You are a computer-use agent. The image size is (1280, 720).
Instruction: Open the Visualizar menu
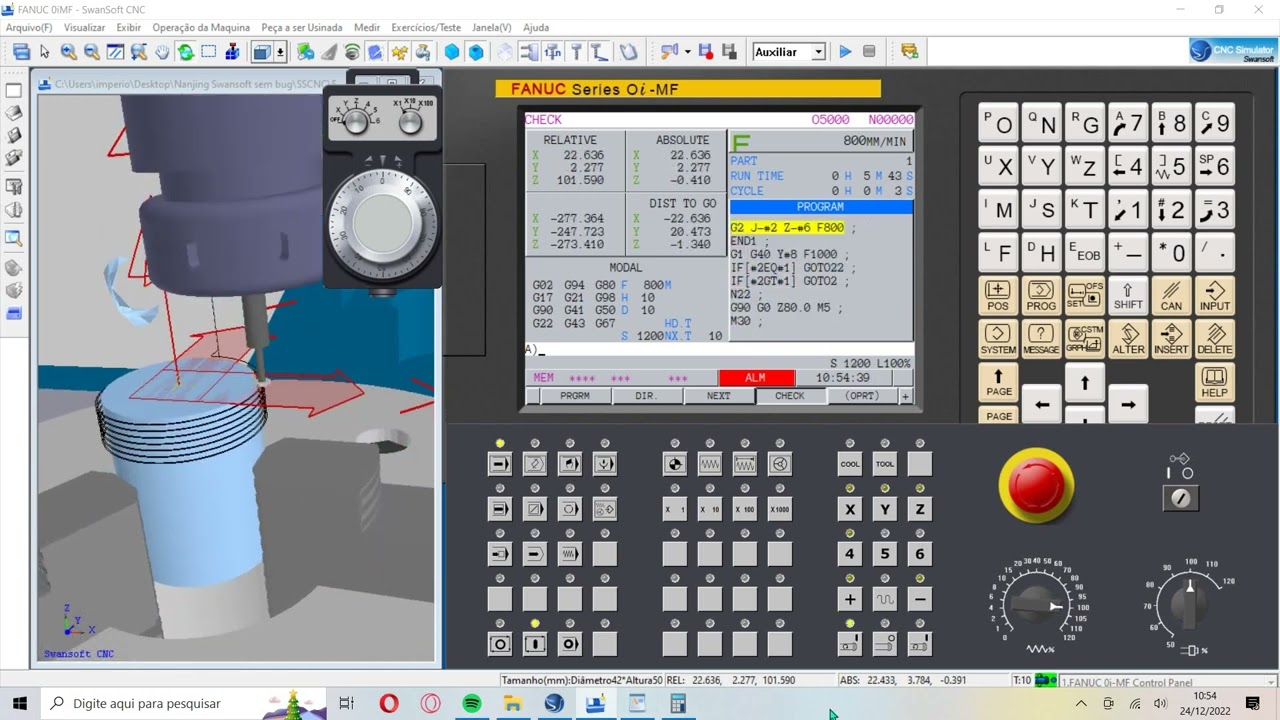point(84,27)
